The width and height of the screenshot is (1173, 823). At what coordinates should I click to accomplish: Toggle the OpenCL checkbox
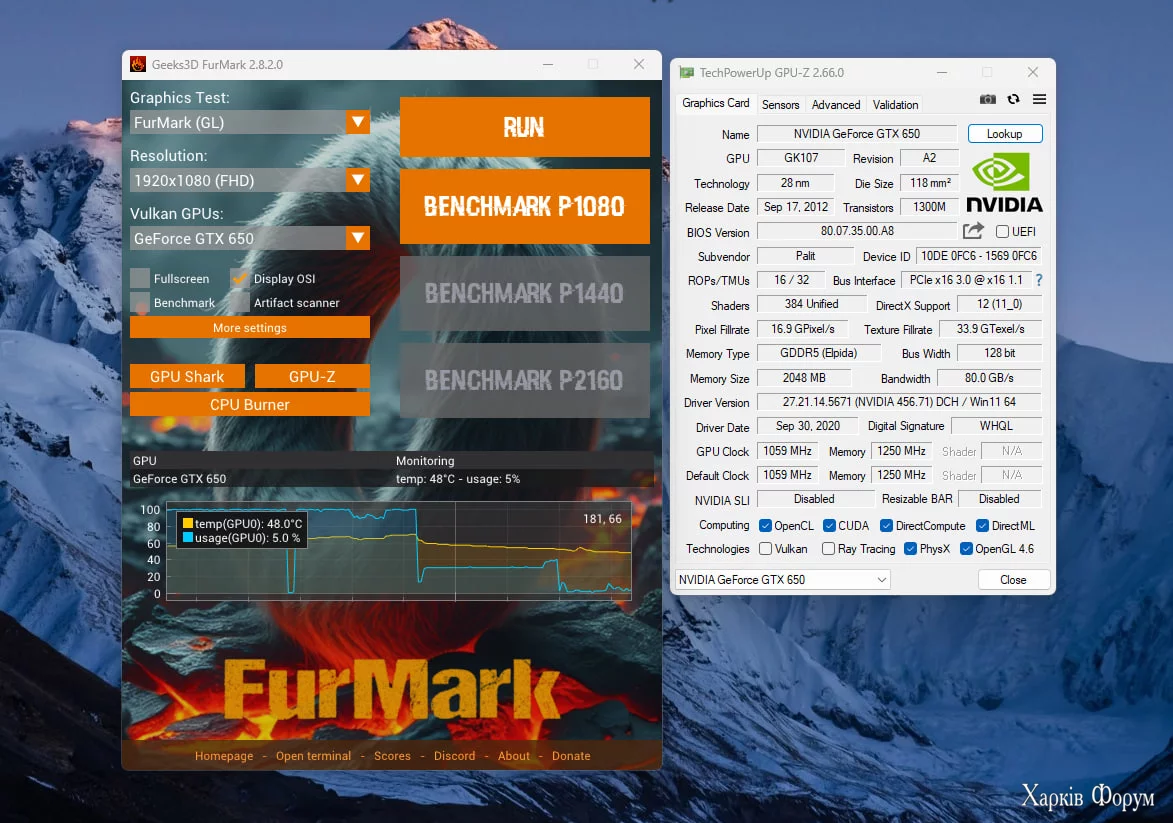[765, 525]
